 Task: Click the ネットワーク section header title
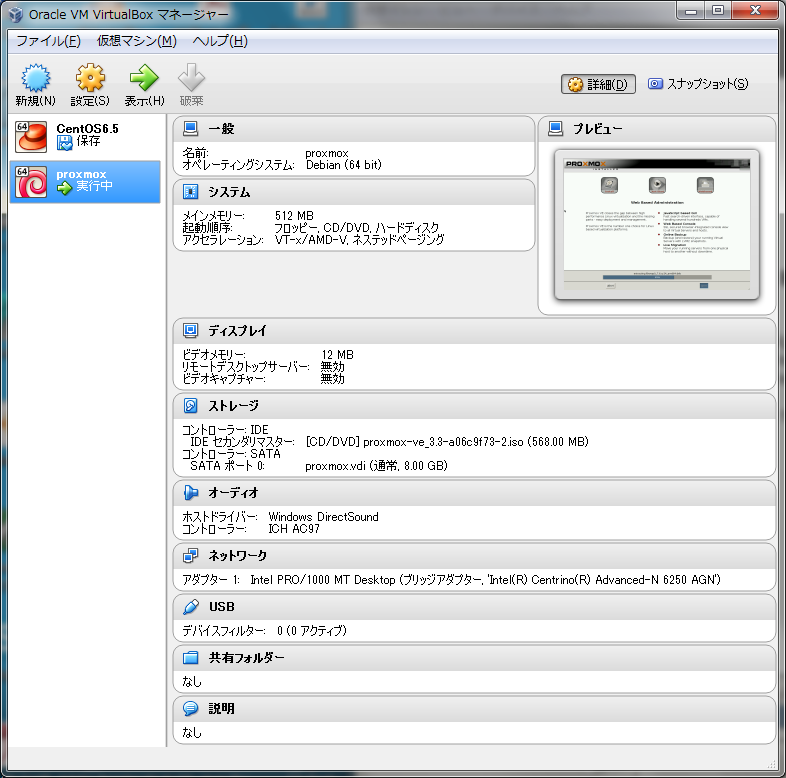point(237,555)
